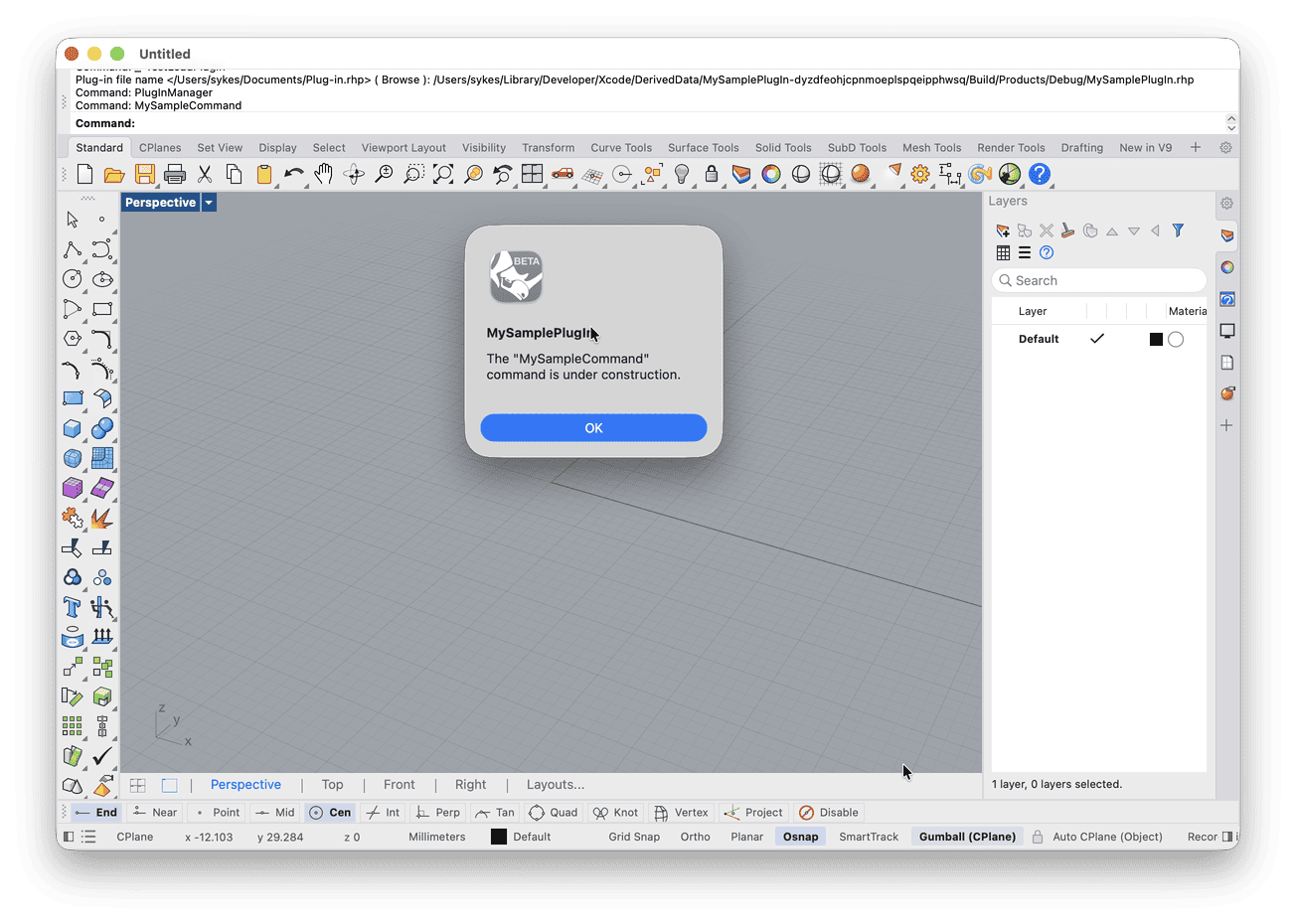This screenshot has height=924, width=1296.
Task: Select the Polygon tool in the left toolbar
Action: point(73,339)
